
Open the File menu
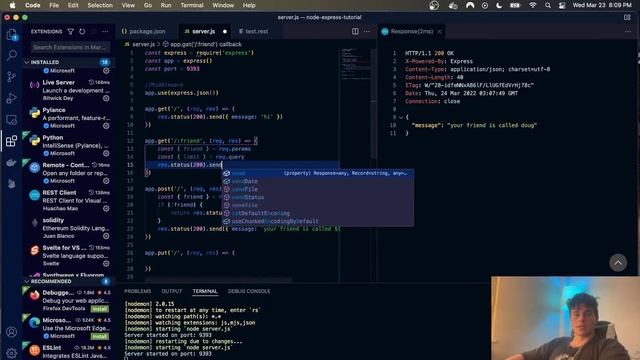[x=54, y=5]
